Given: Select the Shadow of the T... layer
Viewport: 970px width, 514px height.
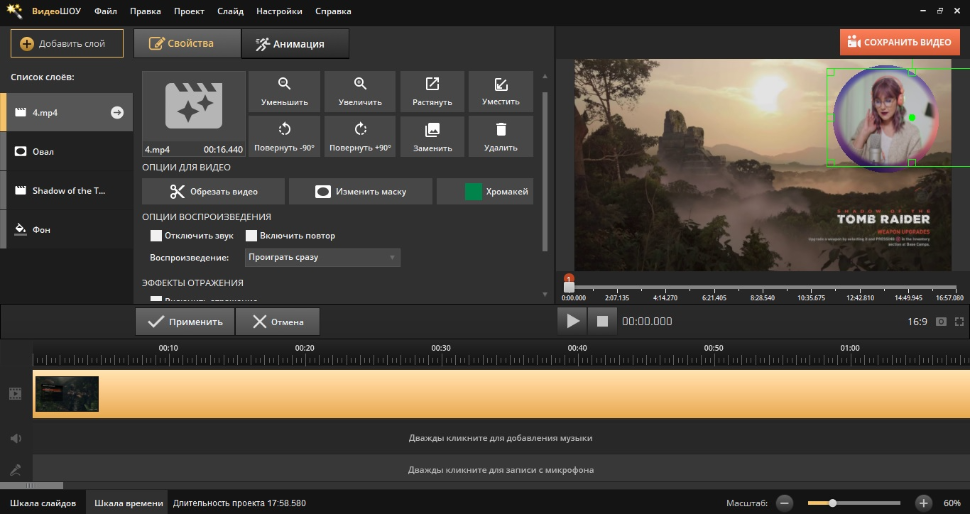Looking at the screenshot, I should [x=67, y=191].
